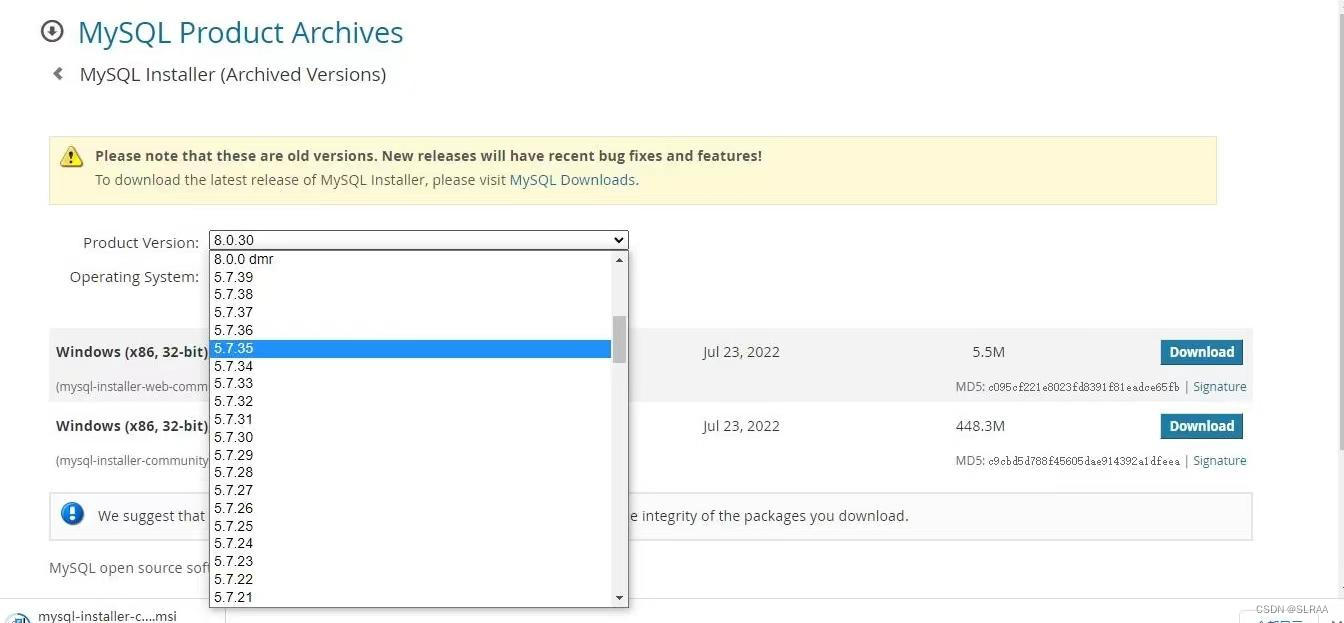The image size is (1344, 623).
Task: Click the yellow warning triangle icon
Action: coord(71,156)
